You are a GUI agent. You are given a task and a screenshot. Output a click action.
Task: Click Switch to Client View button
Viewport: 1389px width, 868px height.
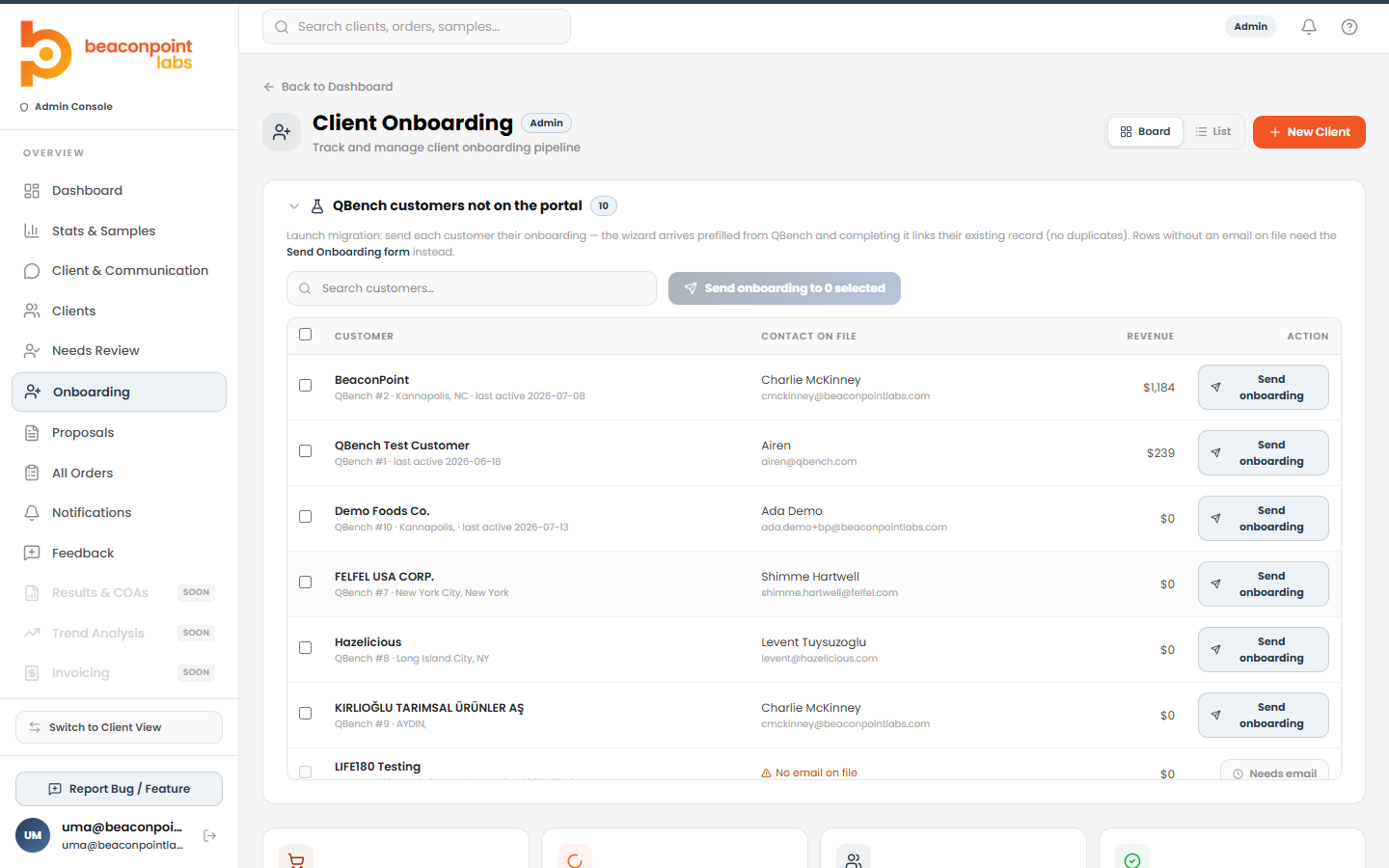pos(120,727)
